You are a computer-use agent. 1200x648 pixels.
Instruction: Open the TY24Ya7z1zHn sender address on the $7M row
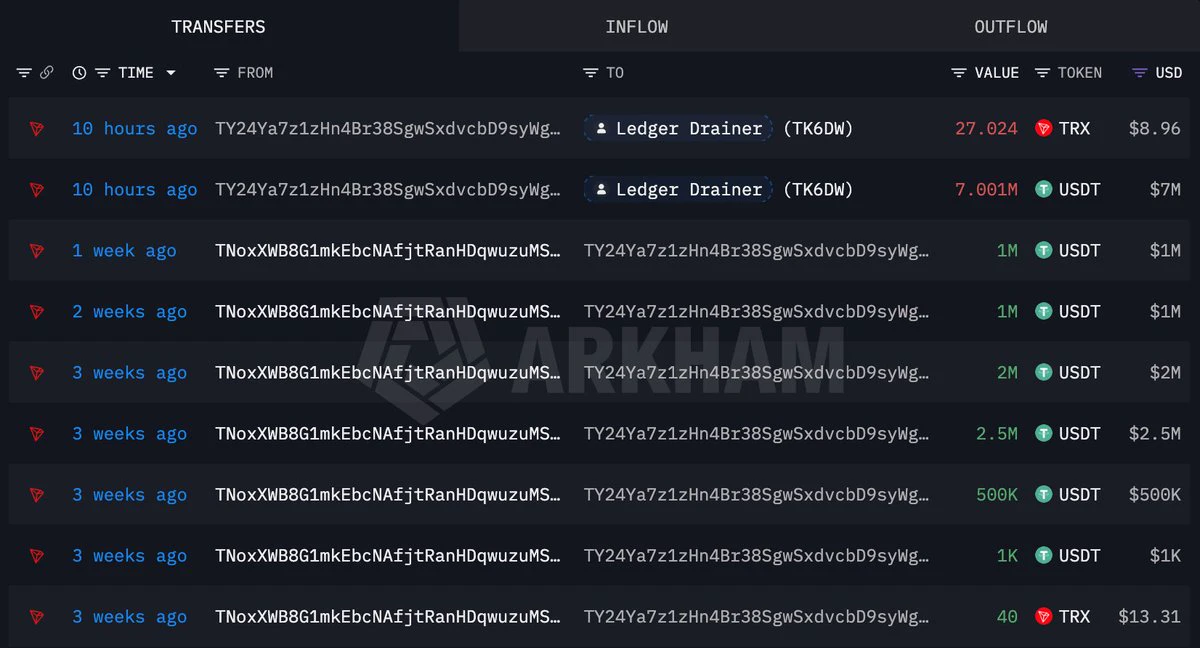coord(388,190)
